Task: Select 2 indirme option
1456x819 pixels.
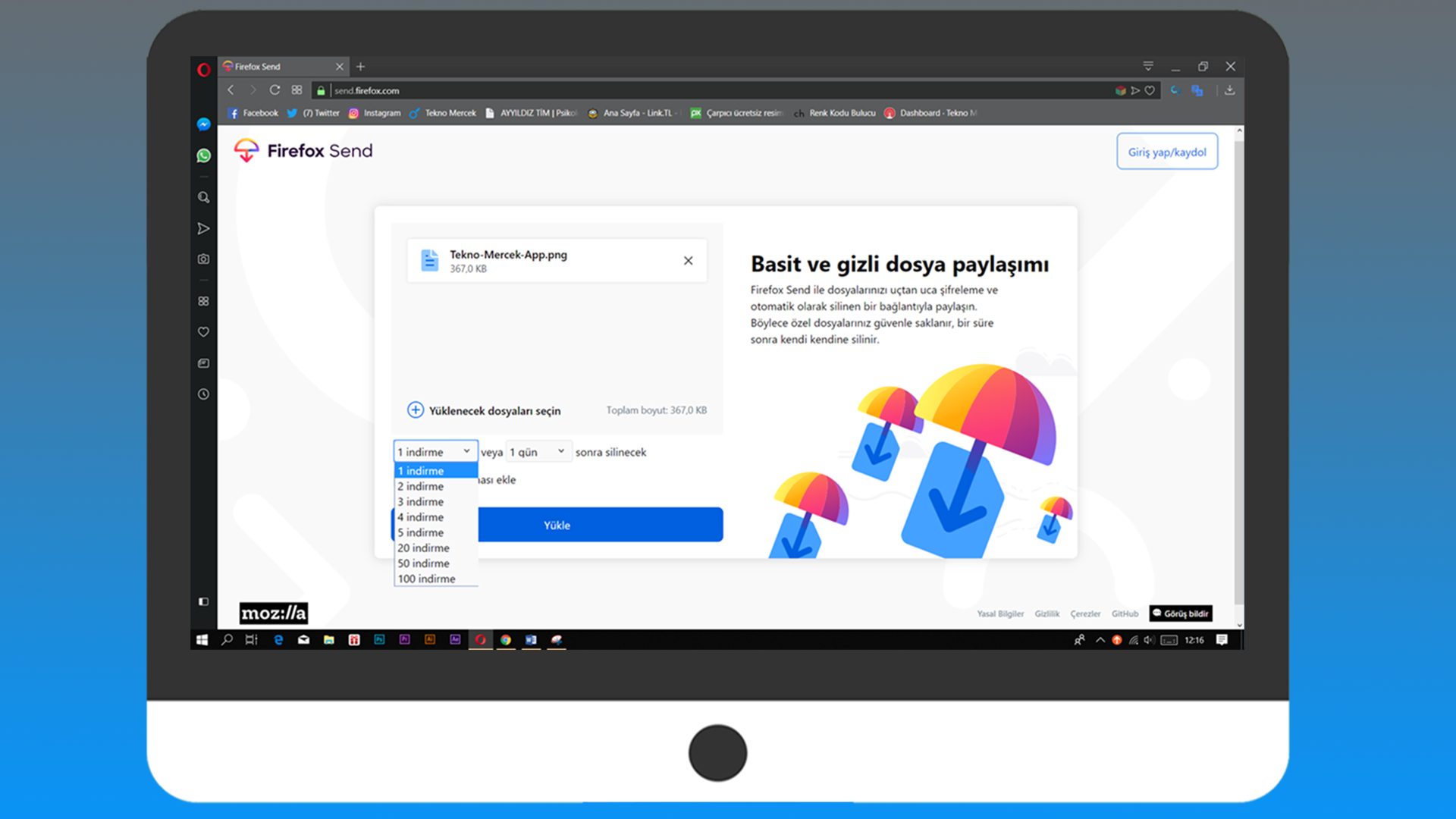Action: point(436,486)
